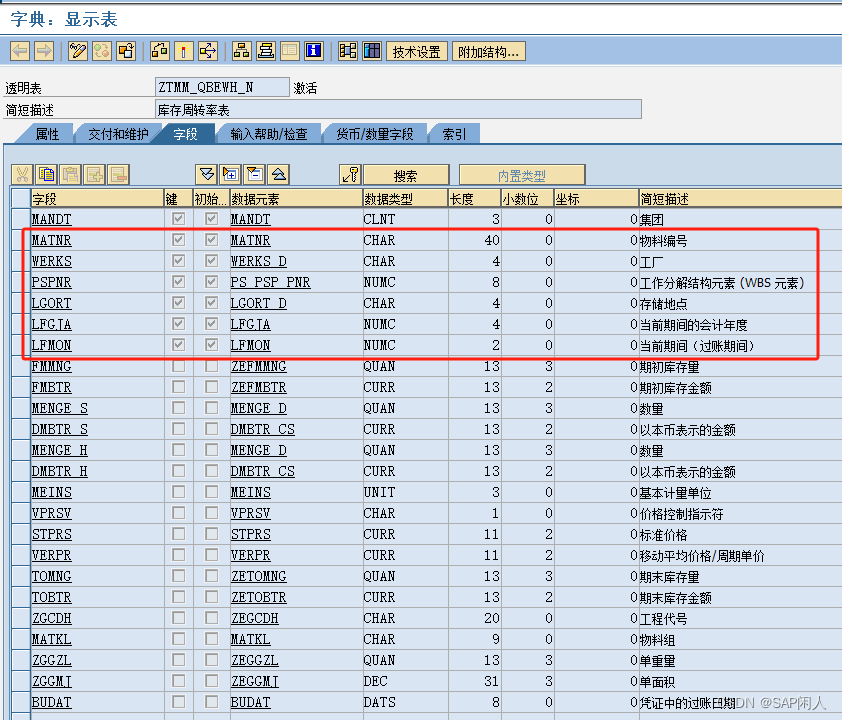Open the PS_PSP_PNR data element link
842x720 pixels.
point(270,282)
